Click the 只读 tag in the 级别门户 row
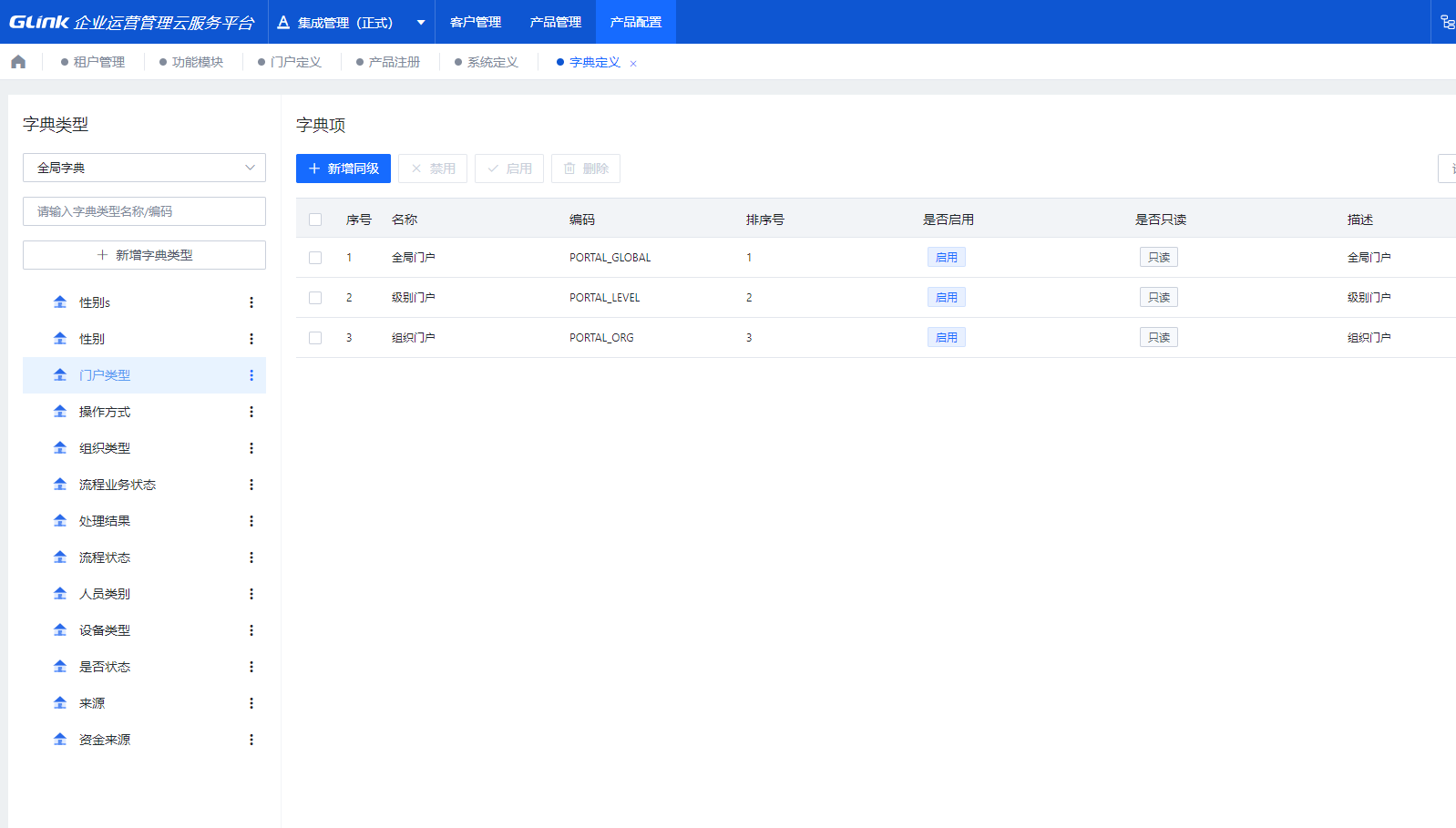Image resolution: width=1456 pixels, height=828 pixels. click(1159, 298)
